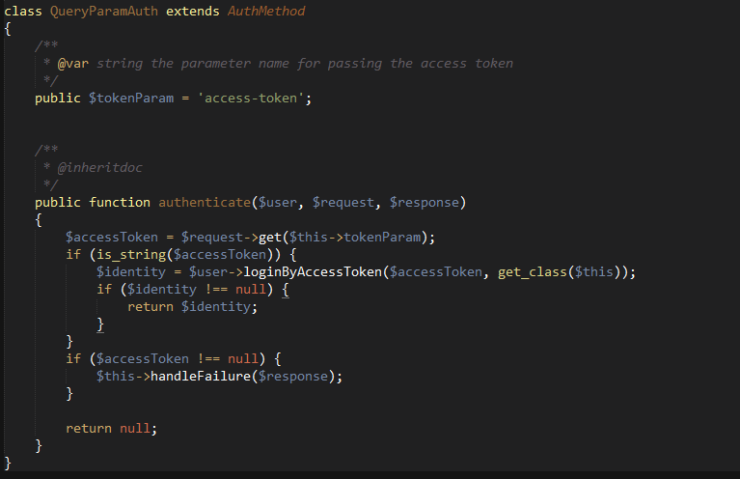This screenshot has width=740, height=479.
Task: Click the 'class' keyword on the first line
Action: [x=23, y=11]
